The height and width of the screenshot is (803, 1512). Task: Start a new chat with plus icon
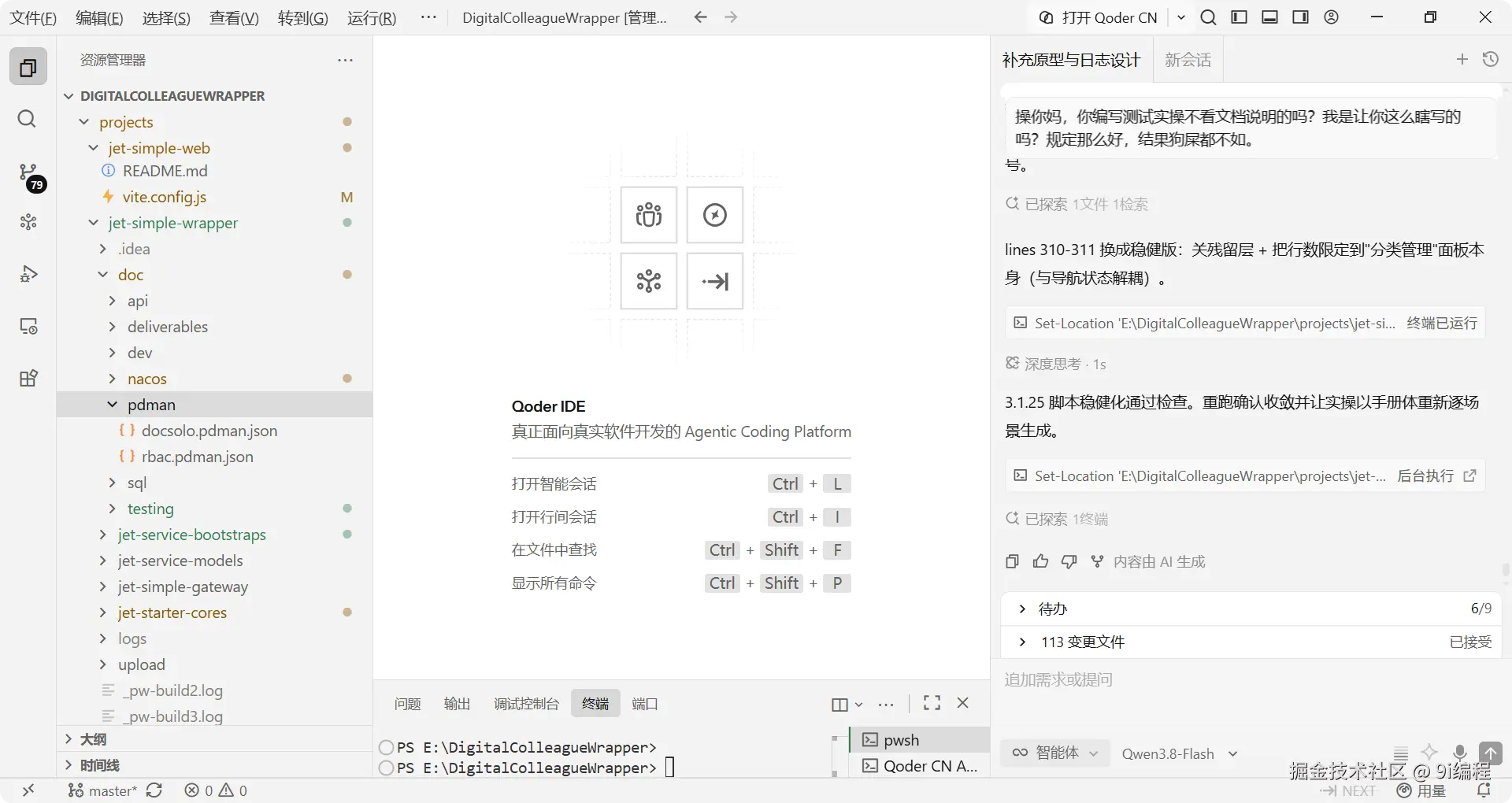pyautogui.click(x=1462, y=59)
